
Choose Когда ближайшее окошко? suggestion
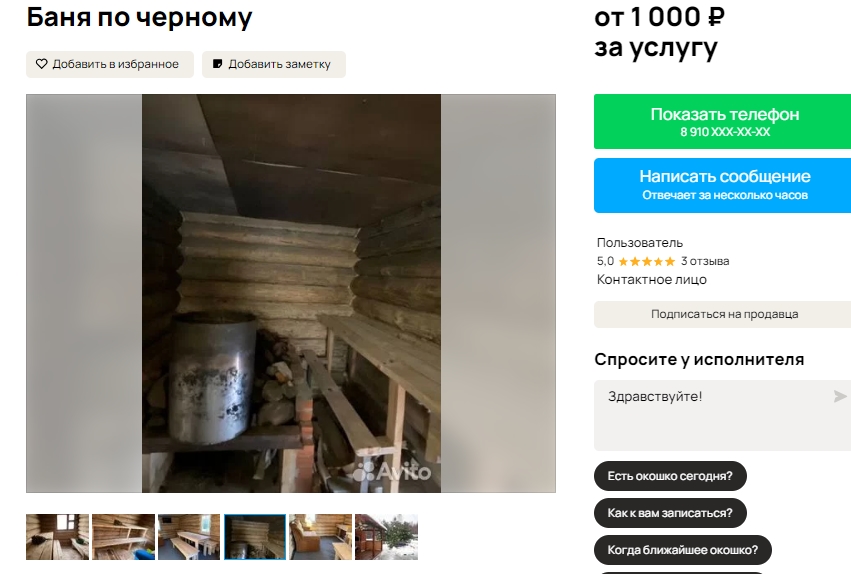pyautogui.click(x=683, y=550)
